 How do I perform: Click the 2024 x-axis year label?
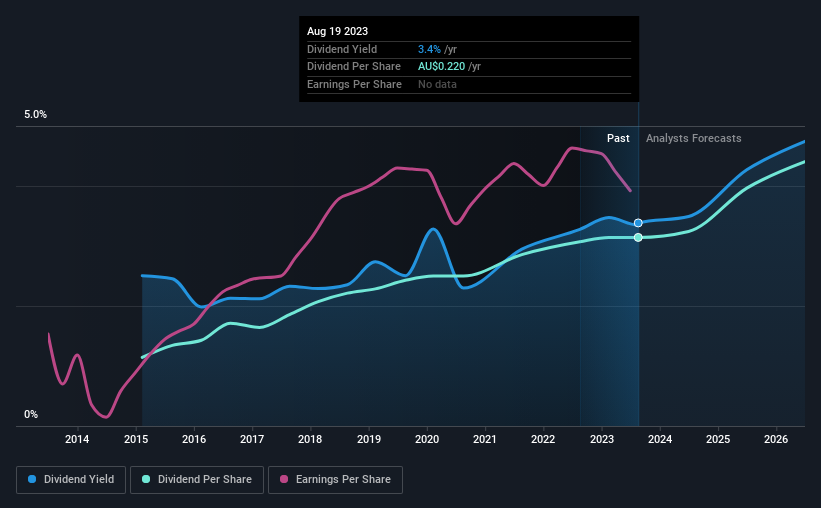(660, 439)
